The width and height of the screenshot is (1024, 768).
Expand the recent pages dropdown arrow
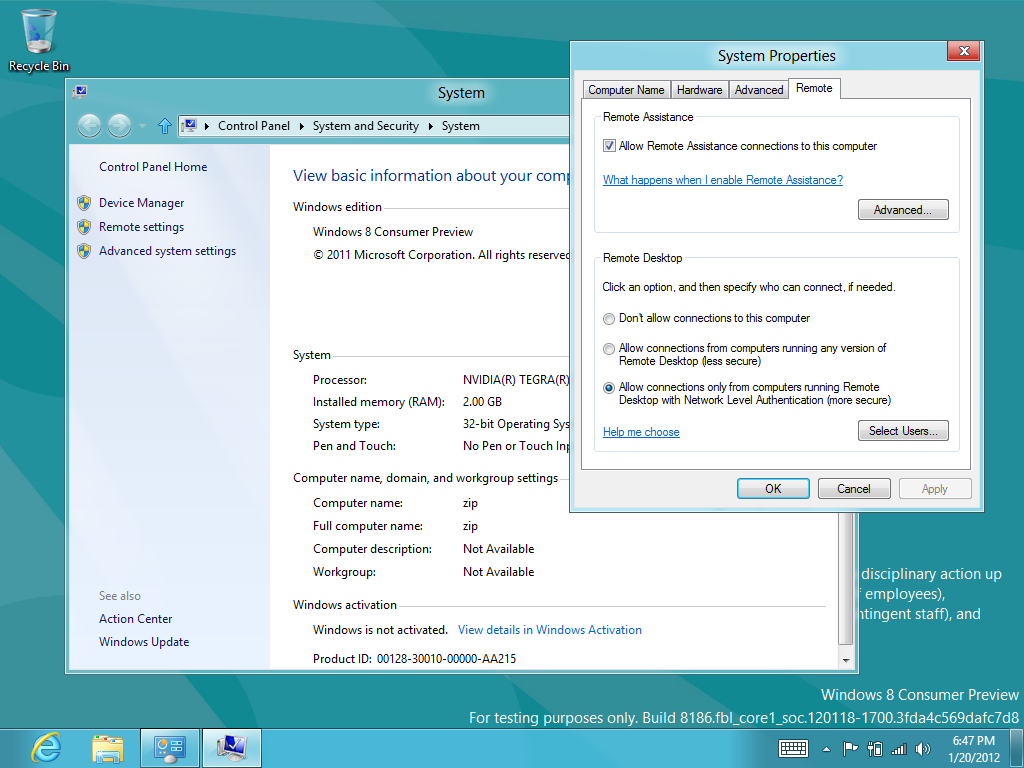click(143, 126)
